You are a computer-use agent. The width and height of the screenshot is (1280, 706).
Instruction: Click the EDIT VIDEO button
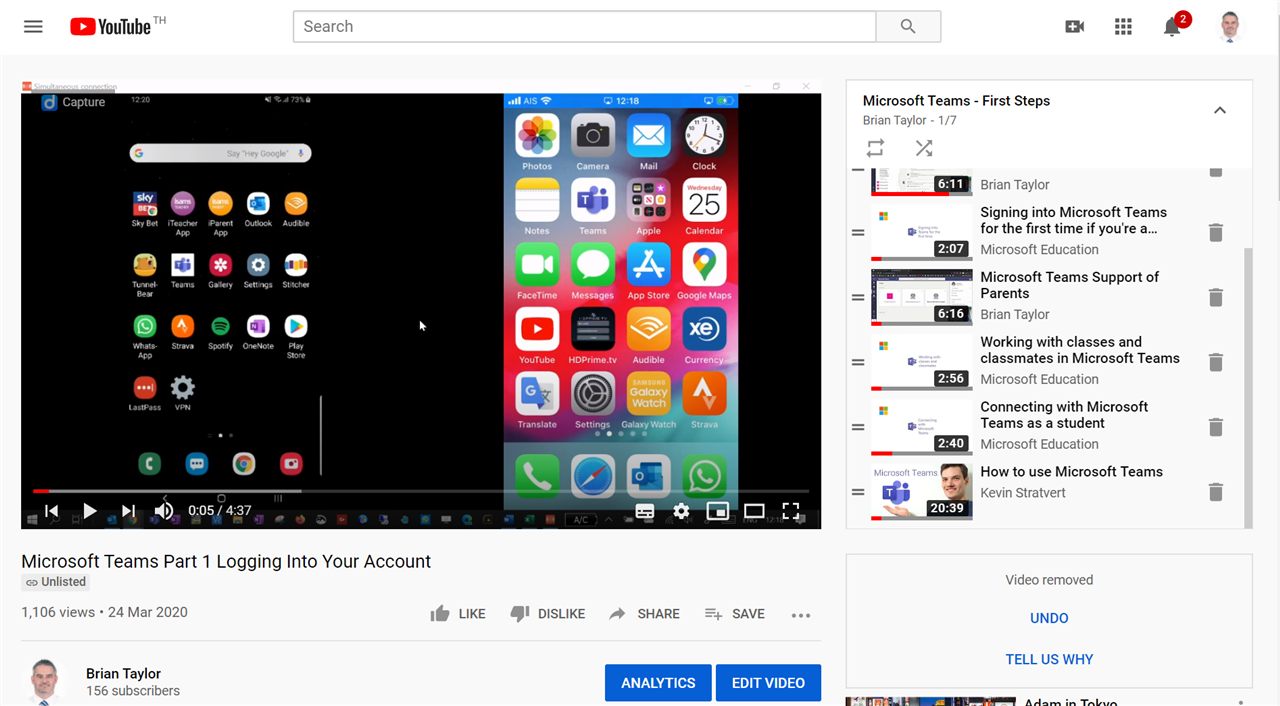[768, 683]
